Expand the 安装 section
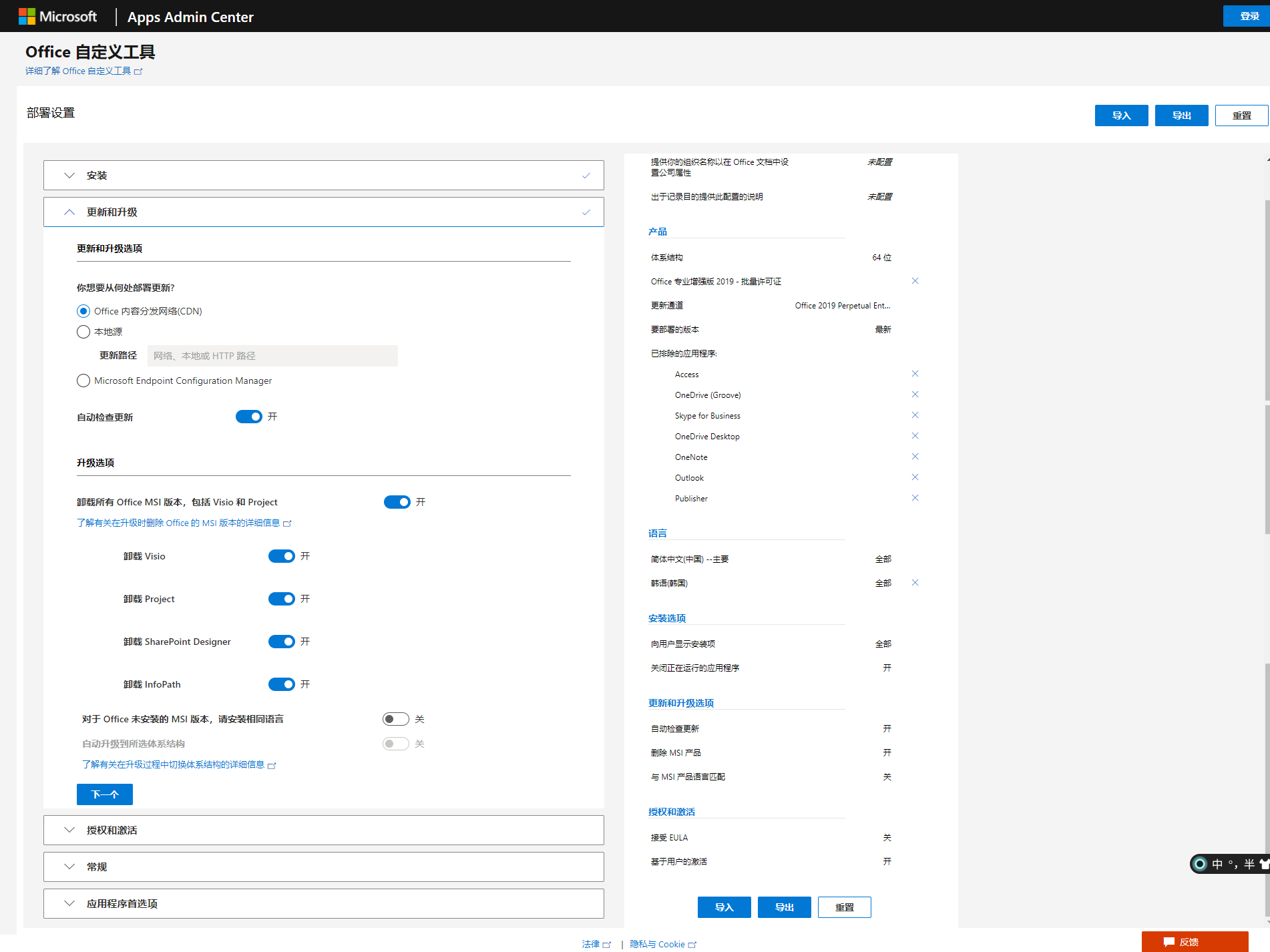Viewport: 1270px width, 952px height. [324, 175]
